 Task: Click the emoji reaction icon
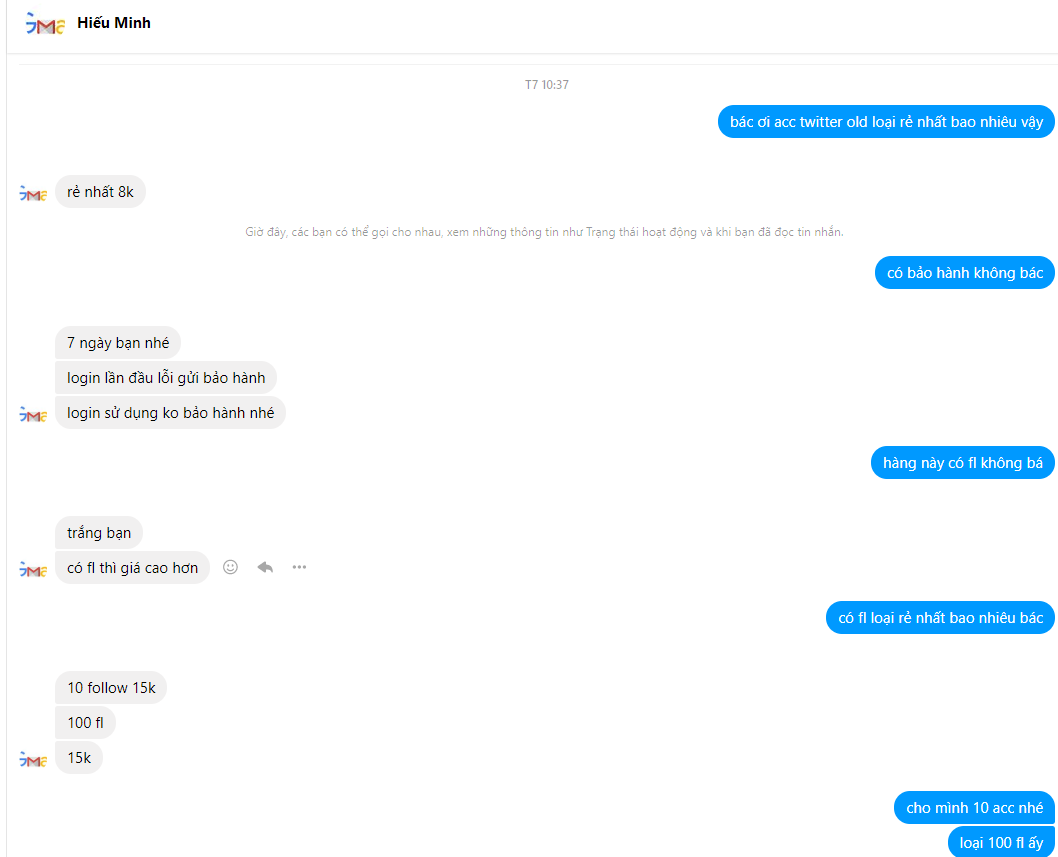230,568
